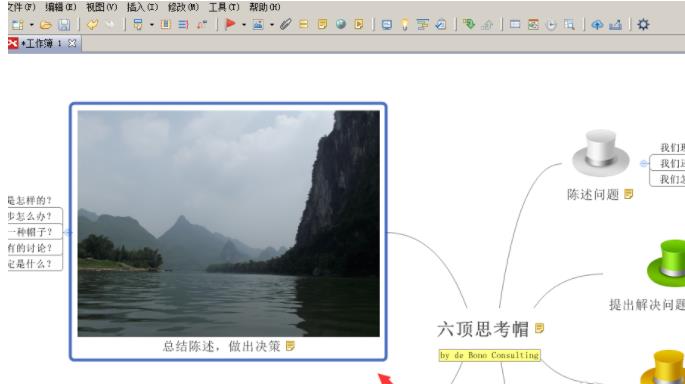685x384 pixels.
Task: Open the Gantt chart view icon
Action: click(x=422, y=24)
